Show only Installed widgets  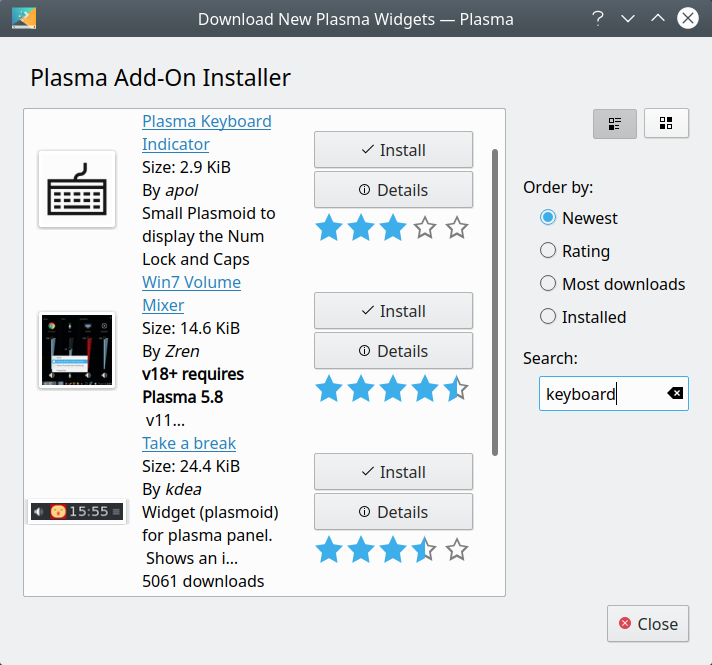548,317
